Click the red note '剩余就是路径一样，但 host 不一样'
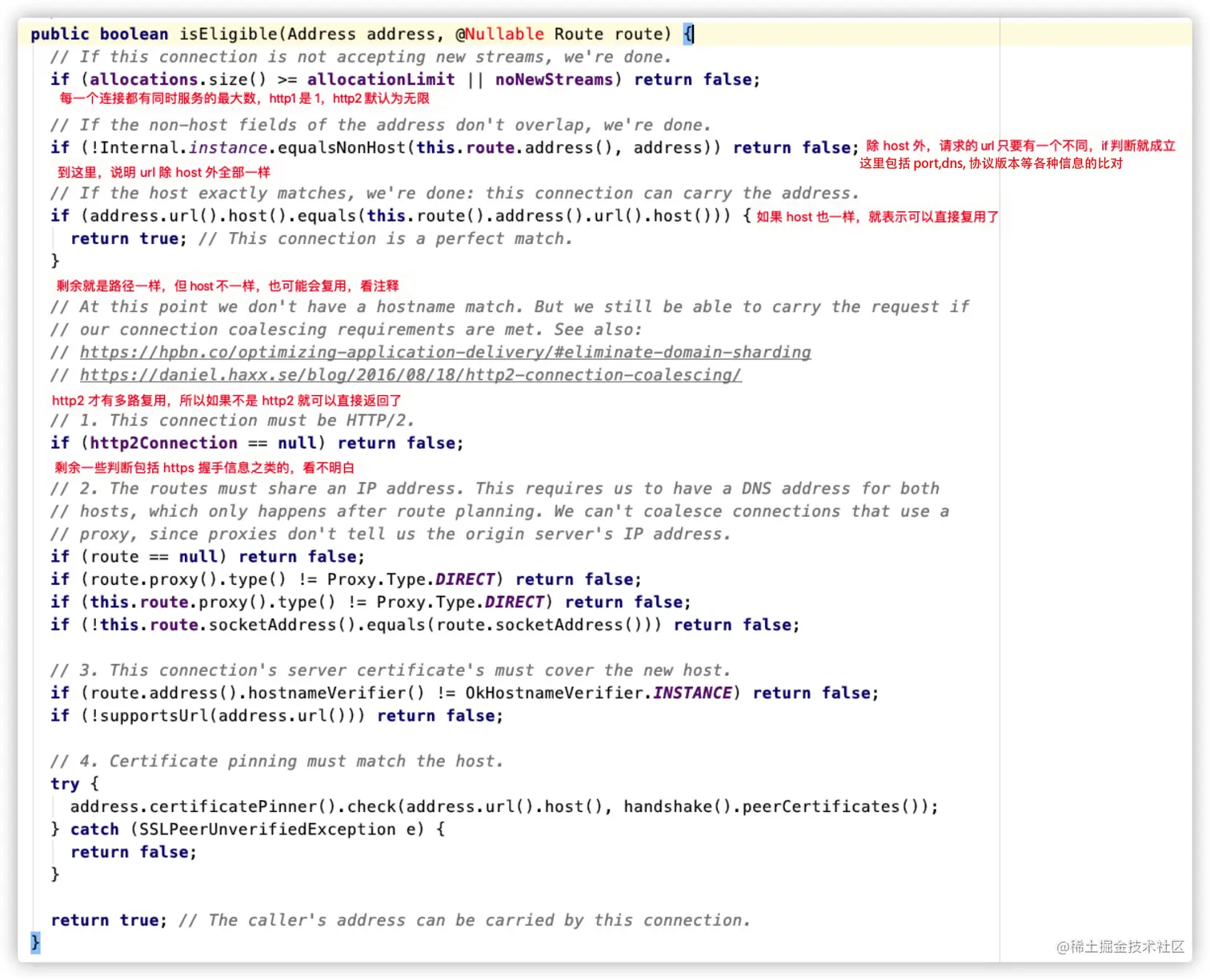This screenshot has height=980, width=1210. (x=227, y=286)
